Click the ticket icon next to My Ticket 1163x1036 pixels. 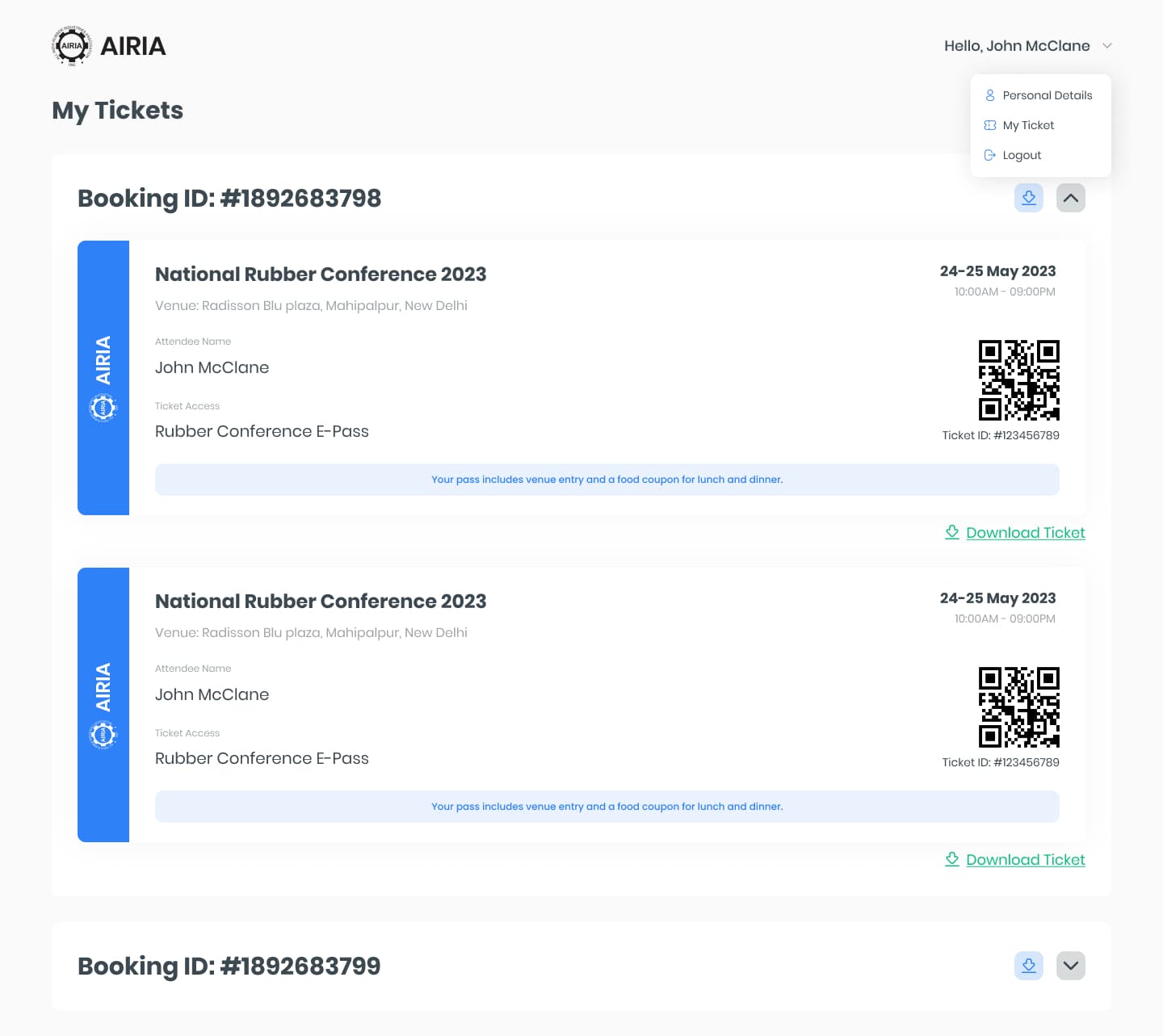point(990,125)
